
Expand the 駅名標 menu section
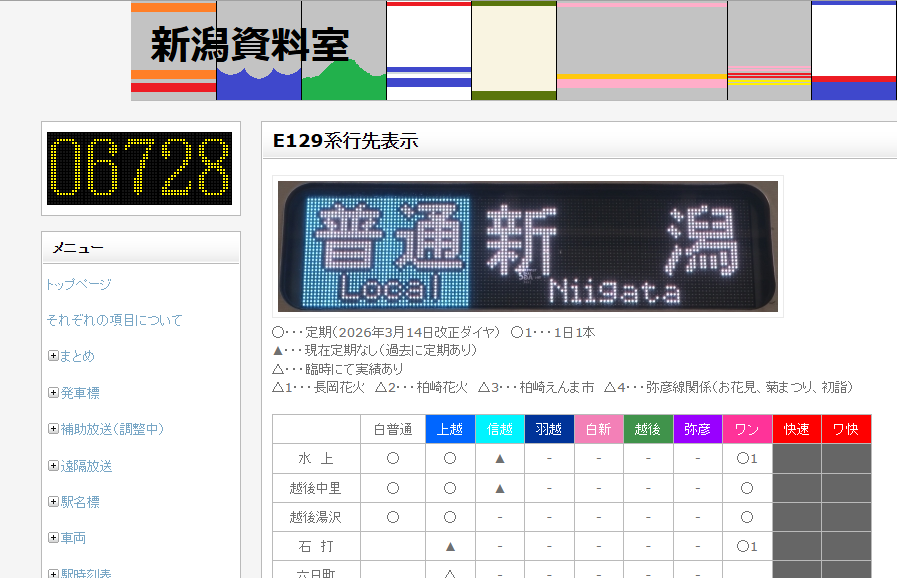pos(53,502)
